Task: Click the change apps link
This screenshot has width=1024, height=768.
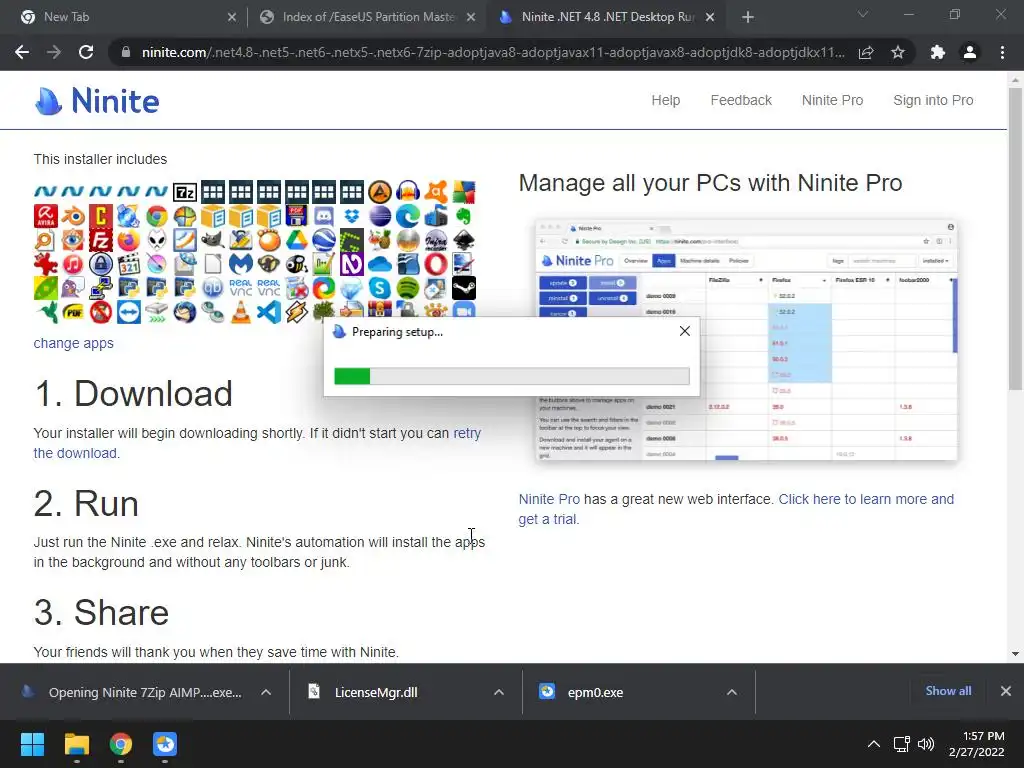Action: (74, 344)
